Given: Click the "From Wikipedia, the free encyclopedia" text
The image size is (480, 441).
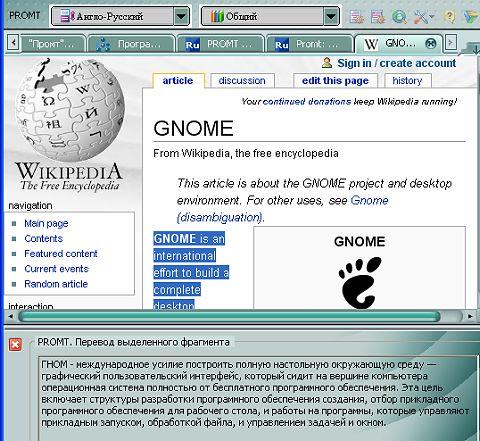Looking at the screenshot, I should point(246,153).
